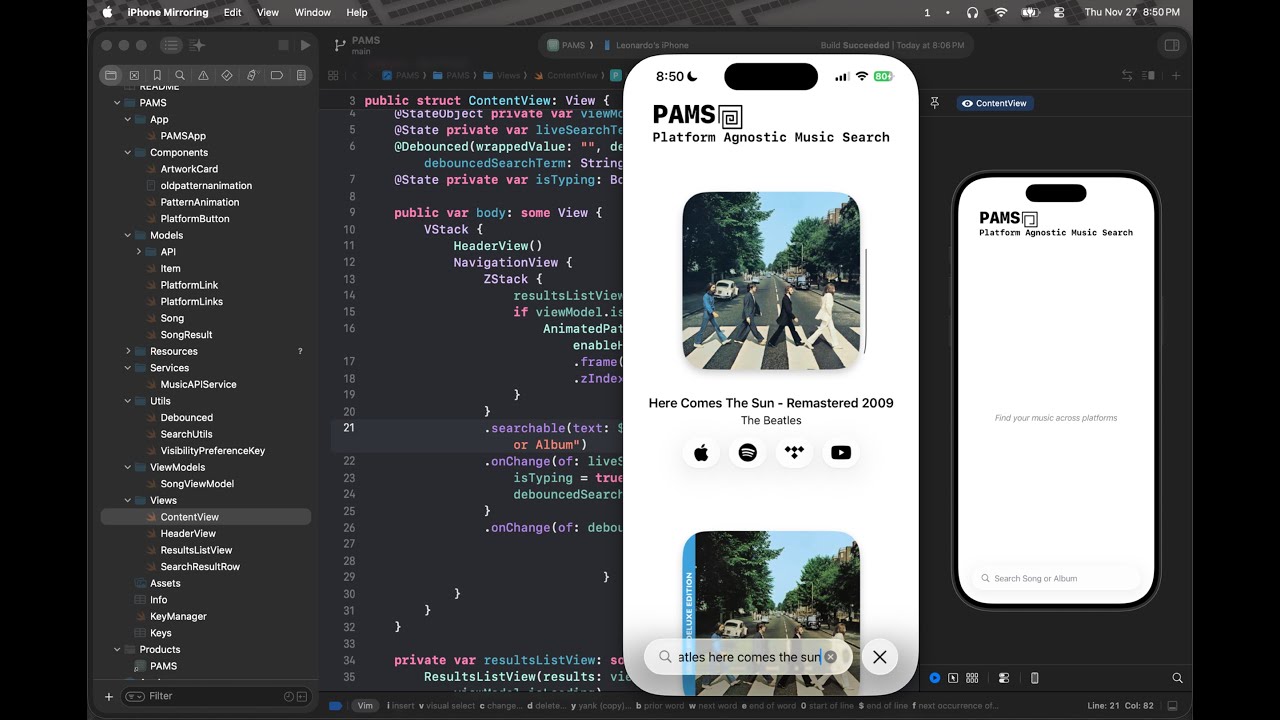Open Tidal link under Here Comes The Sun
This screenshot has height=720, width=1280.
pyautogui.click(x=794, y=453)
